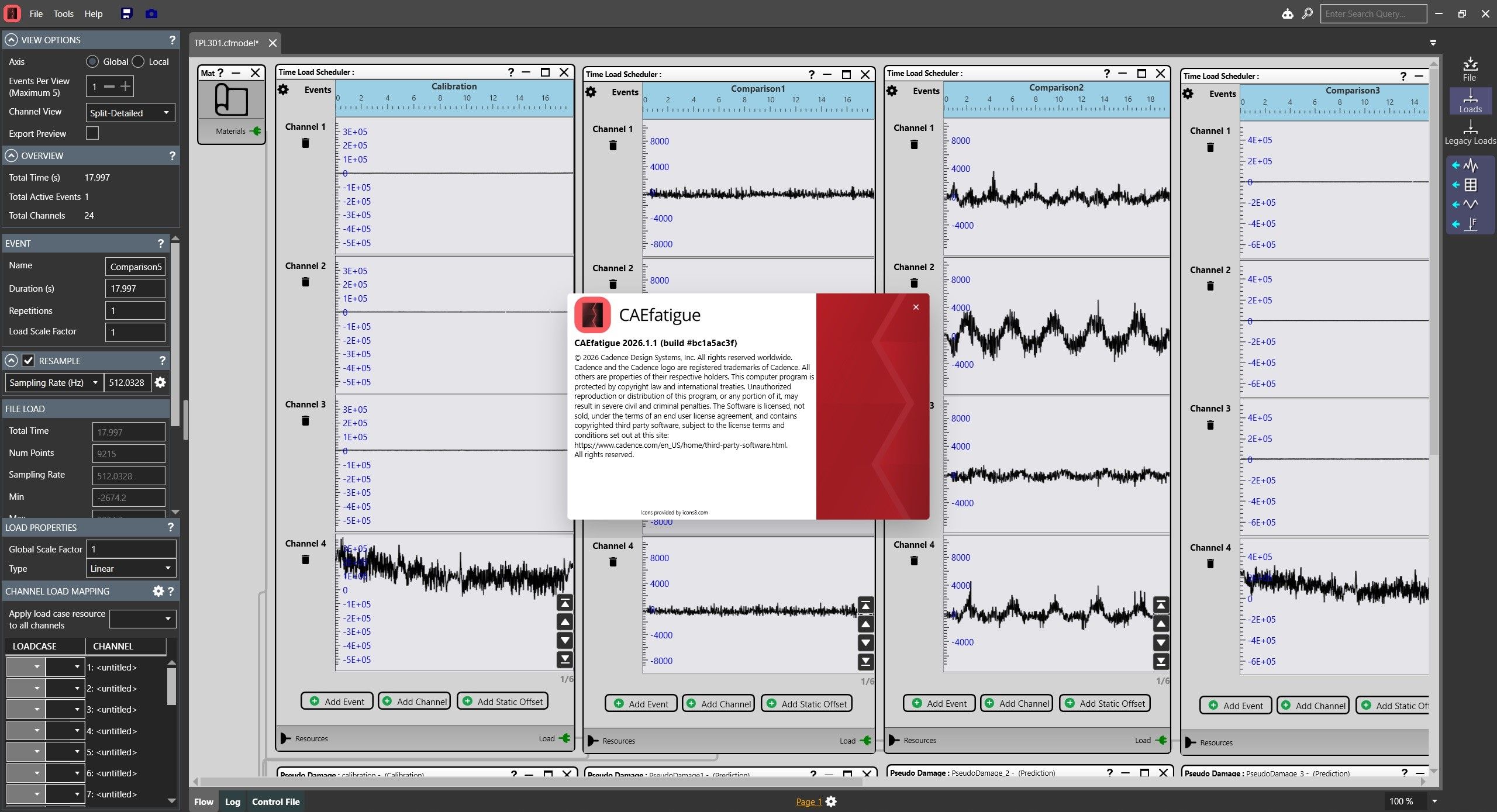The width and height of the screenshot is (1497, 812).
Task: Click the search magnifier icon
Action: 1308,13
